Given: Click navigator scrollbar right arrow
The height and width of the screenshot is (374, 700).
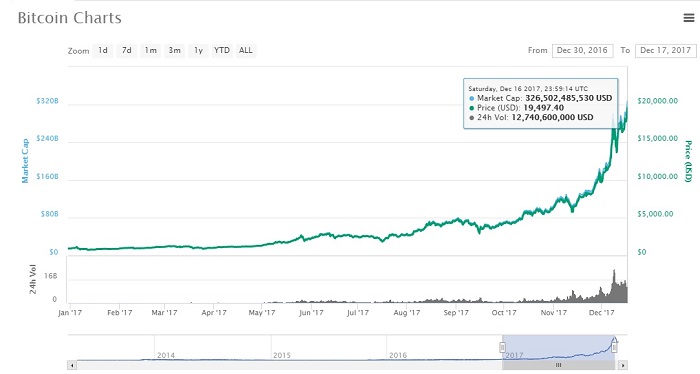Looking at the screenshot, I should (x=623, y=365).
